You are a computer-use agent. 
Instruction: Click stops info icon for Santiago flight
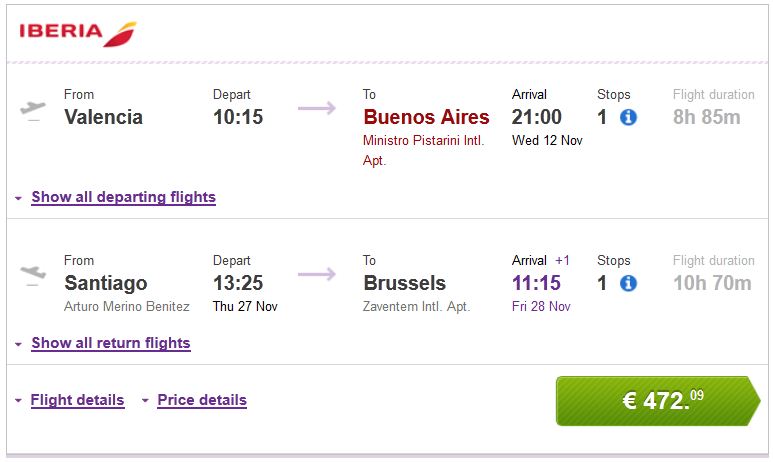(628, 284)
